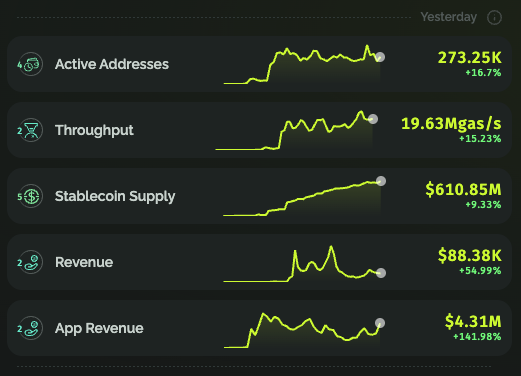Click the 19.63Mgas/s value
Screen dimensions: 521x376
pos(451,124)
